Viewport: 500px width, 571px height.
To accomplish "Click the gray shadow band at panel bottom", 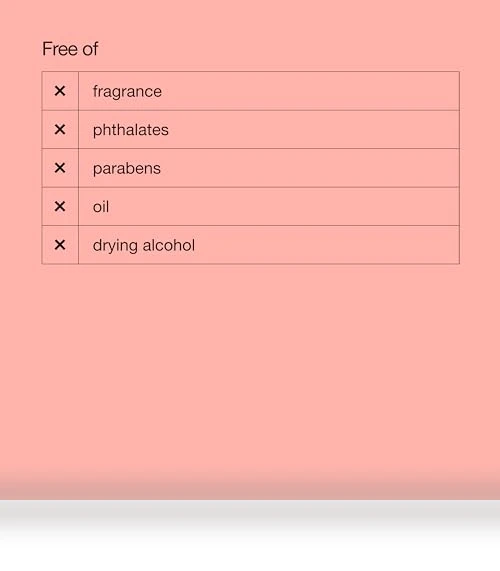I will tap(250, 510).
